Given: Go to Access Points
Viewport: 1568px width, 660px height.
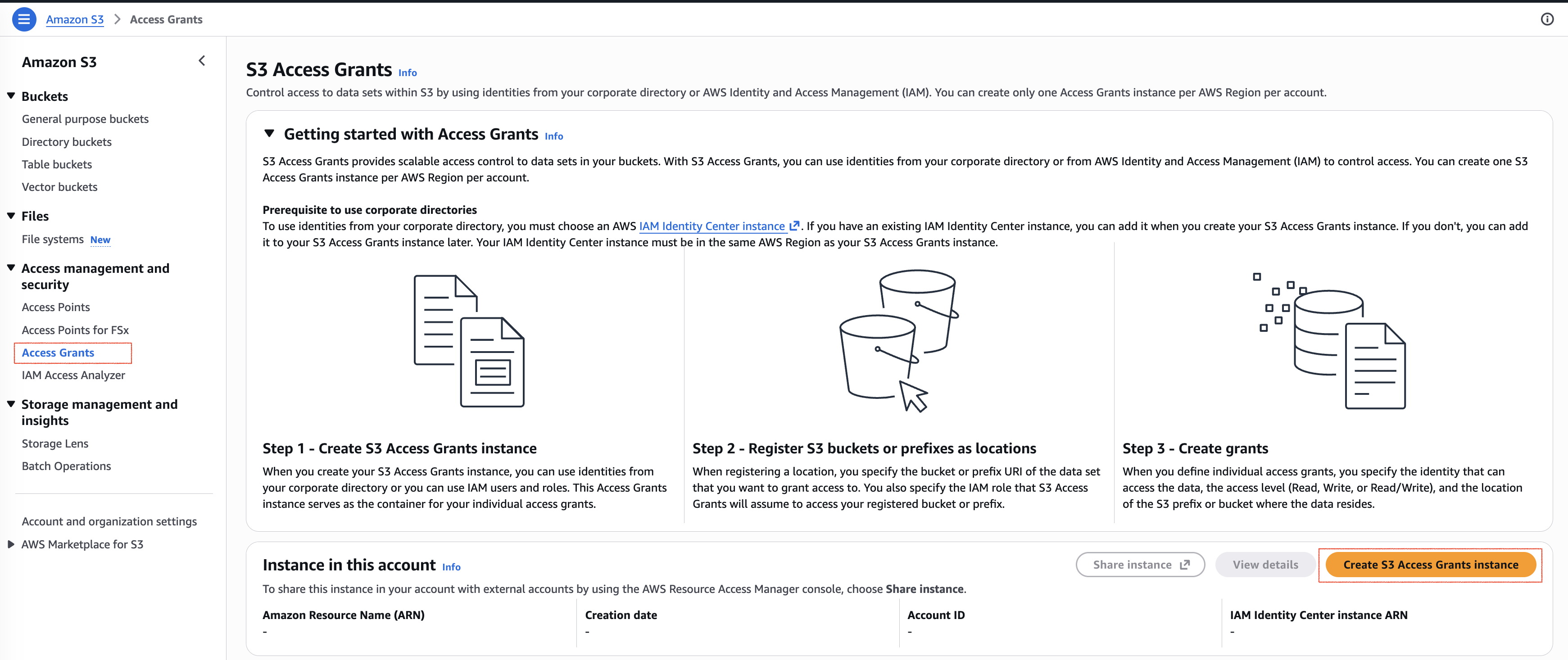Looking at the screenshot, I should click(56, 307).
